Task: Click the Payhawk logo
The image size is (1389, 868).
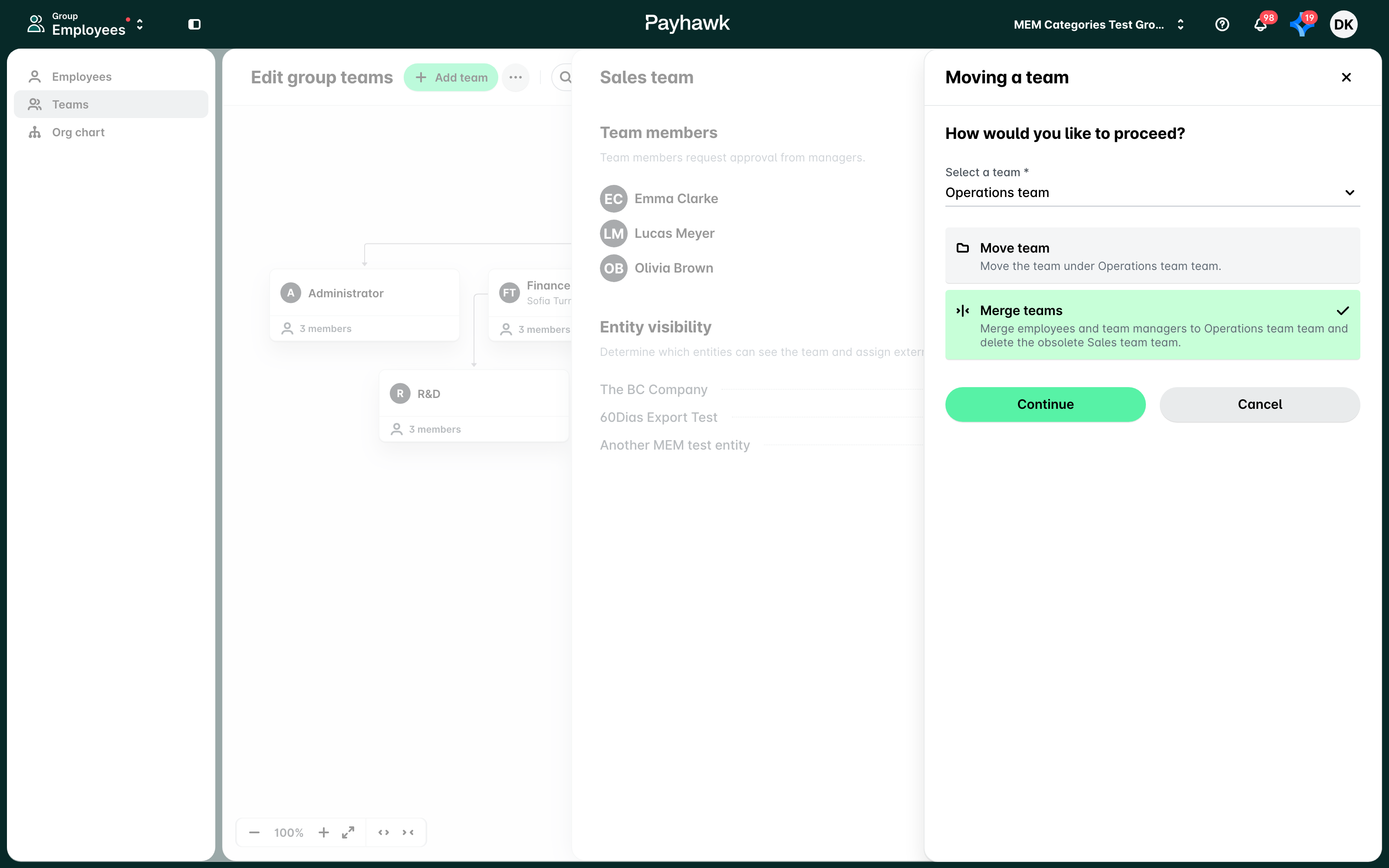Action: point(687,23)
